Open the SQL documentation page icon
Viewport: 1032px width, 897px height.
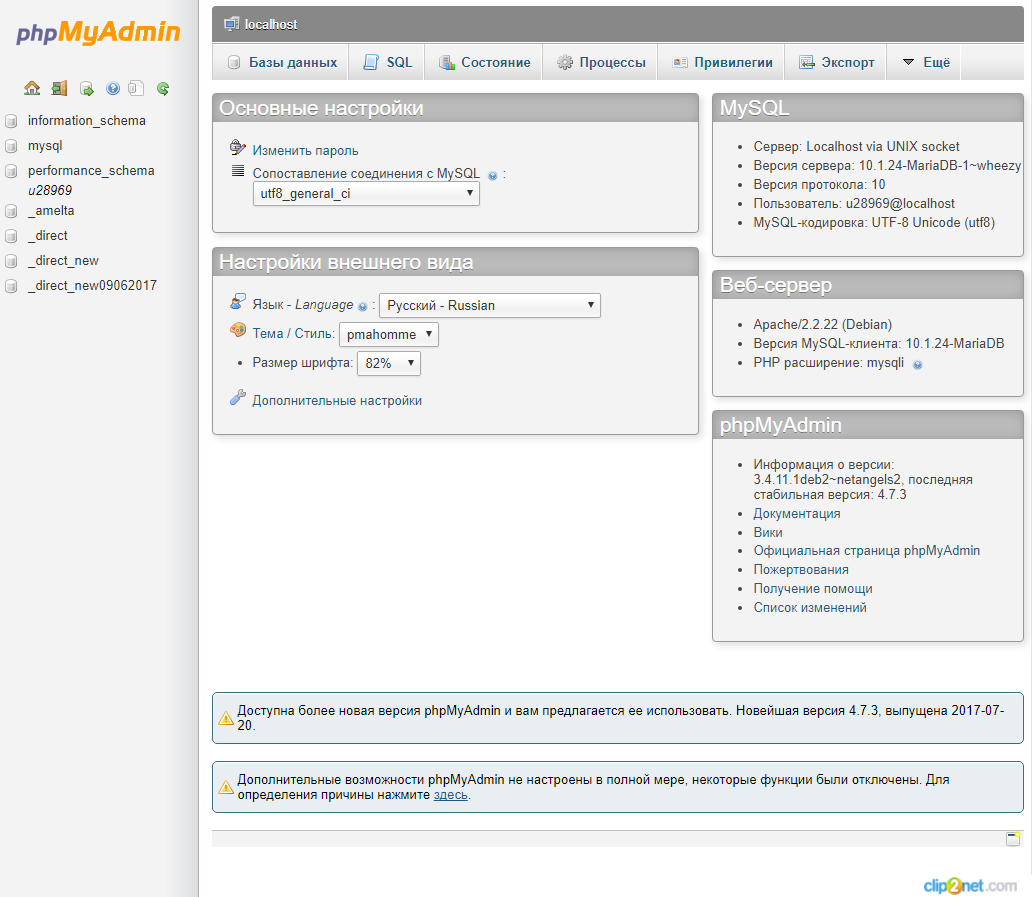136,88
